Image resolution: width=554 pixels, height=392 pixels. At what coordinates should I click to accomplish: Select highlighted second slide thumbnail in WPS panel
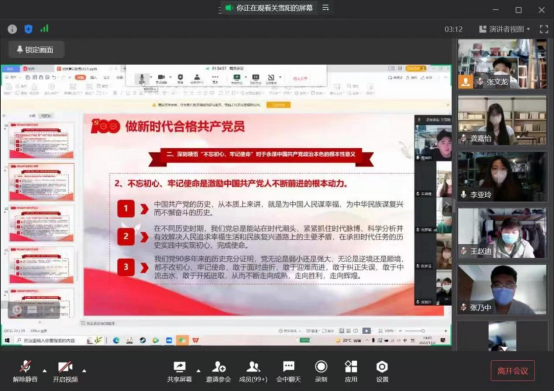41,182
